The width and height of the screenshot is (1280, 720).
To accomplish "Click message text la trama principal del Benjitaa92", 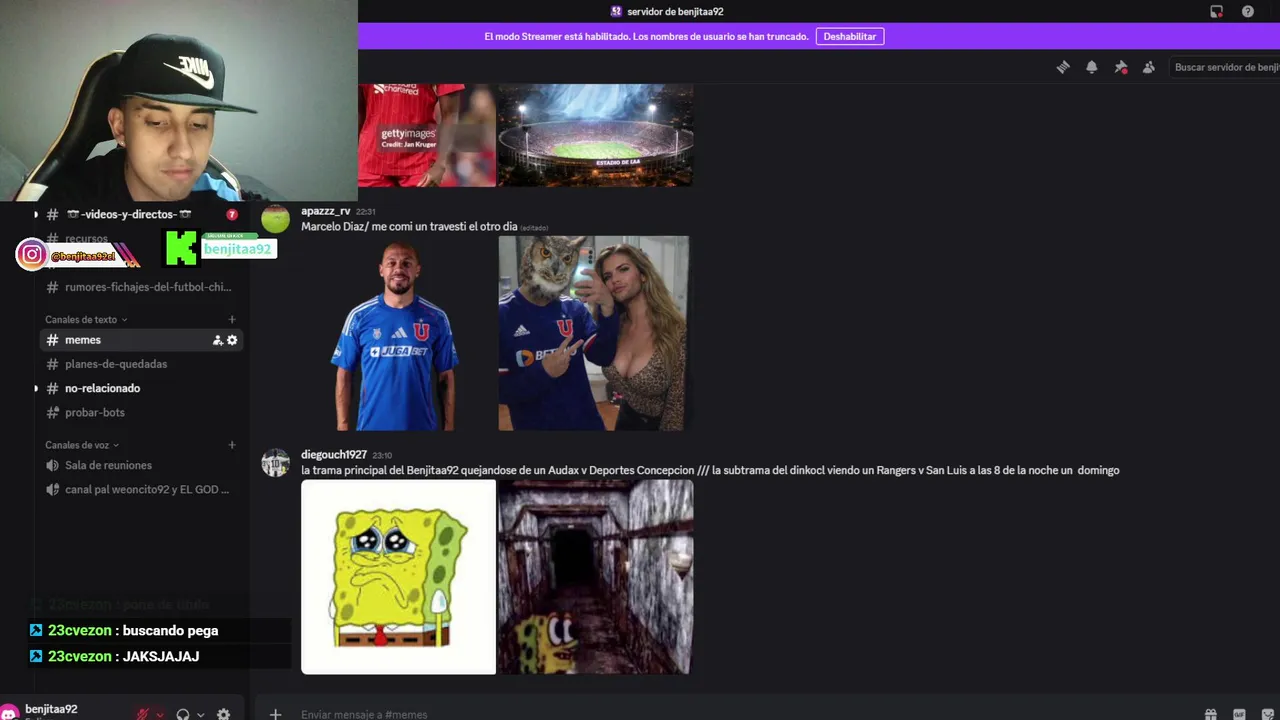I will (x=710, y=470).
